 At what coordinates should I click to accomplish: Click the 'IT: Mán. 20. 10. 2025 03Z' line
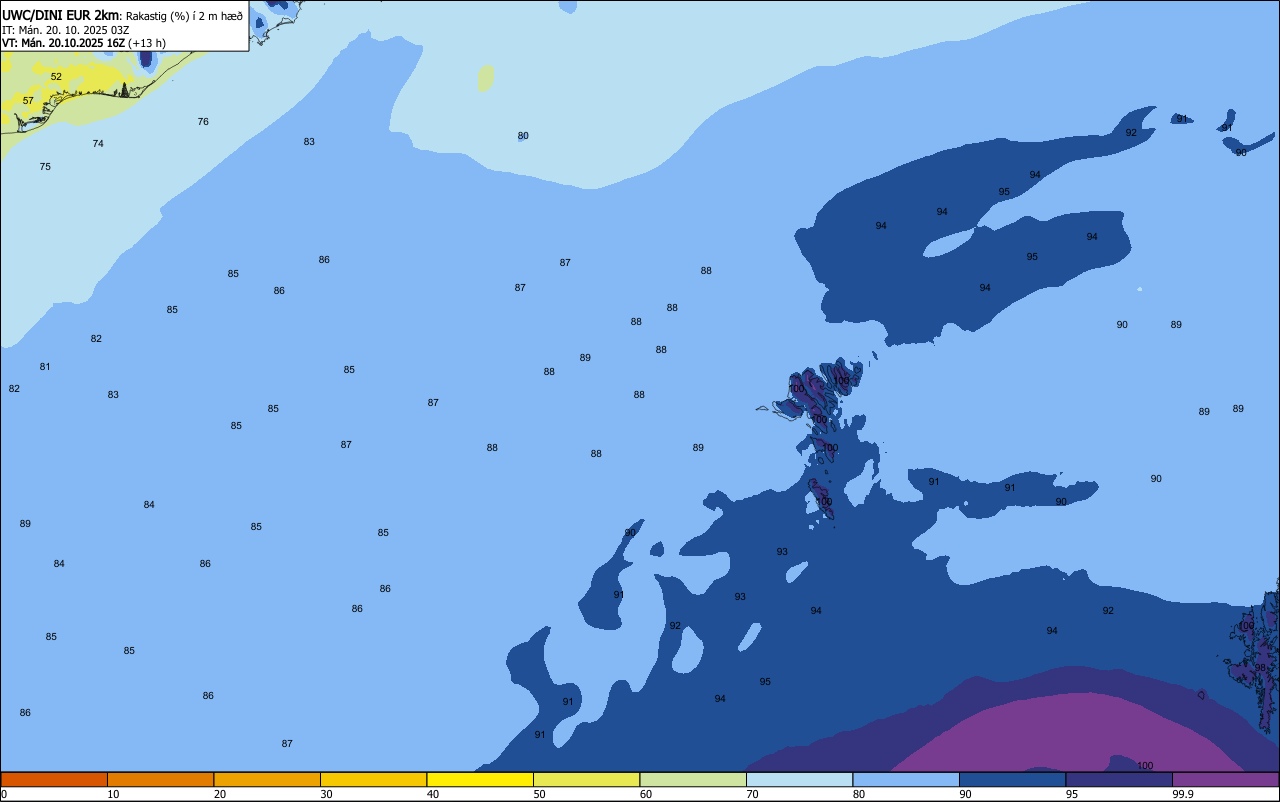click(65, 29)
